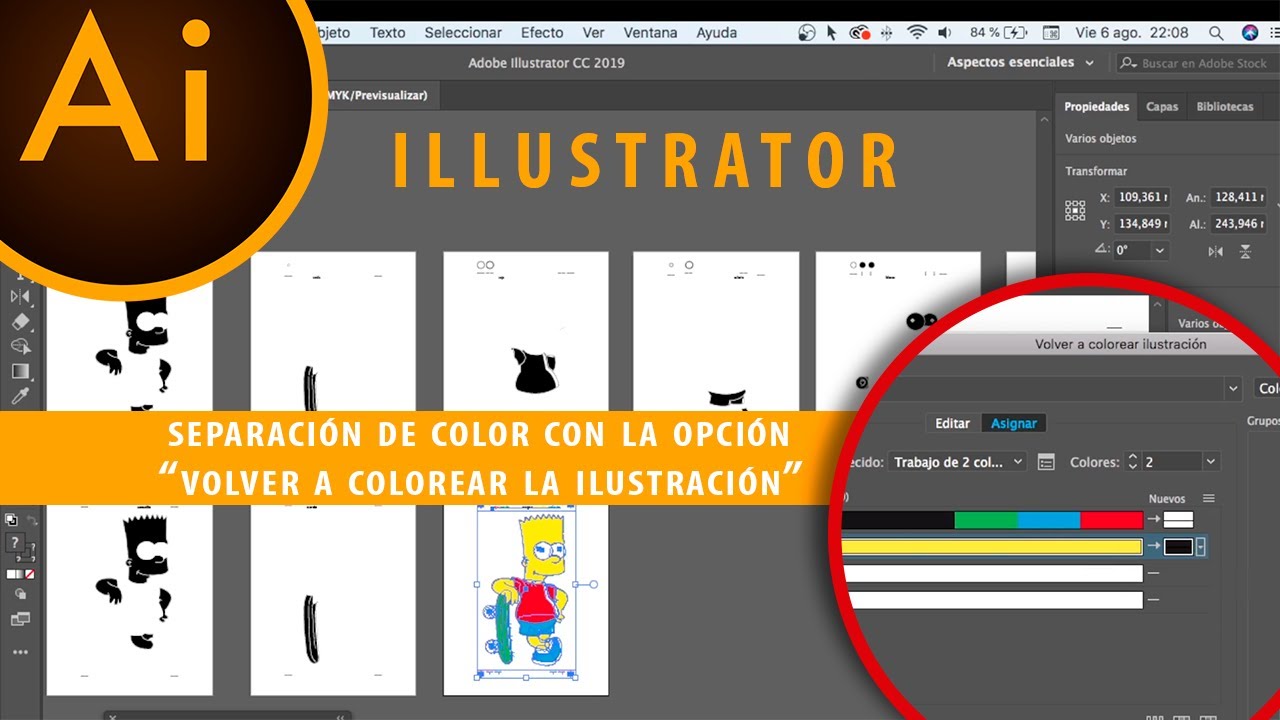Open the Ayuda menu

pyautogui.click(x=717, y=33)
